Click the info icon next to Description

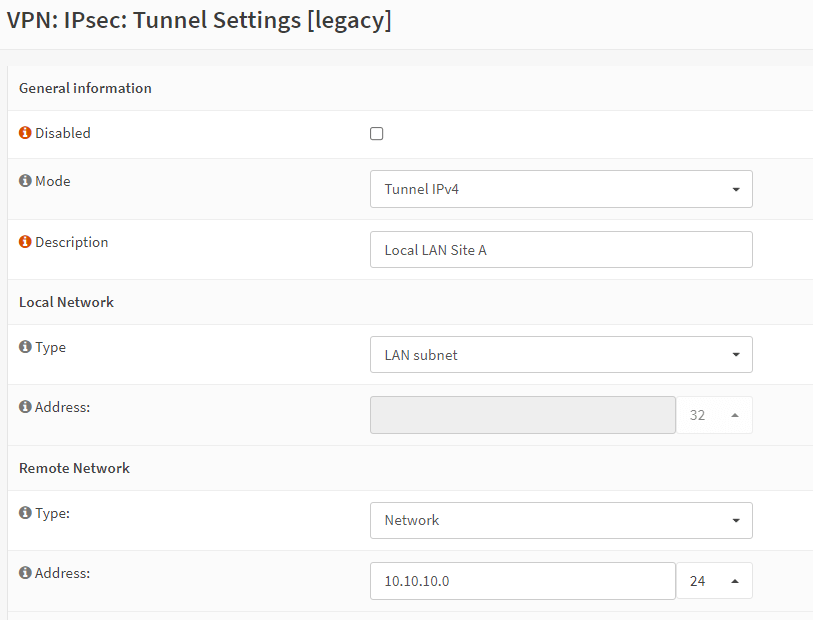tap(25, 242)
